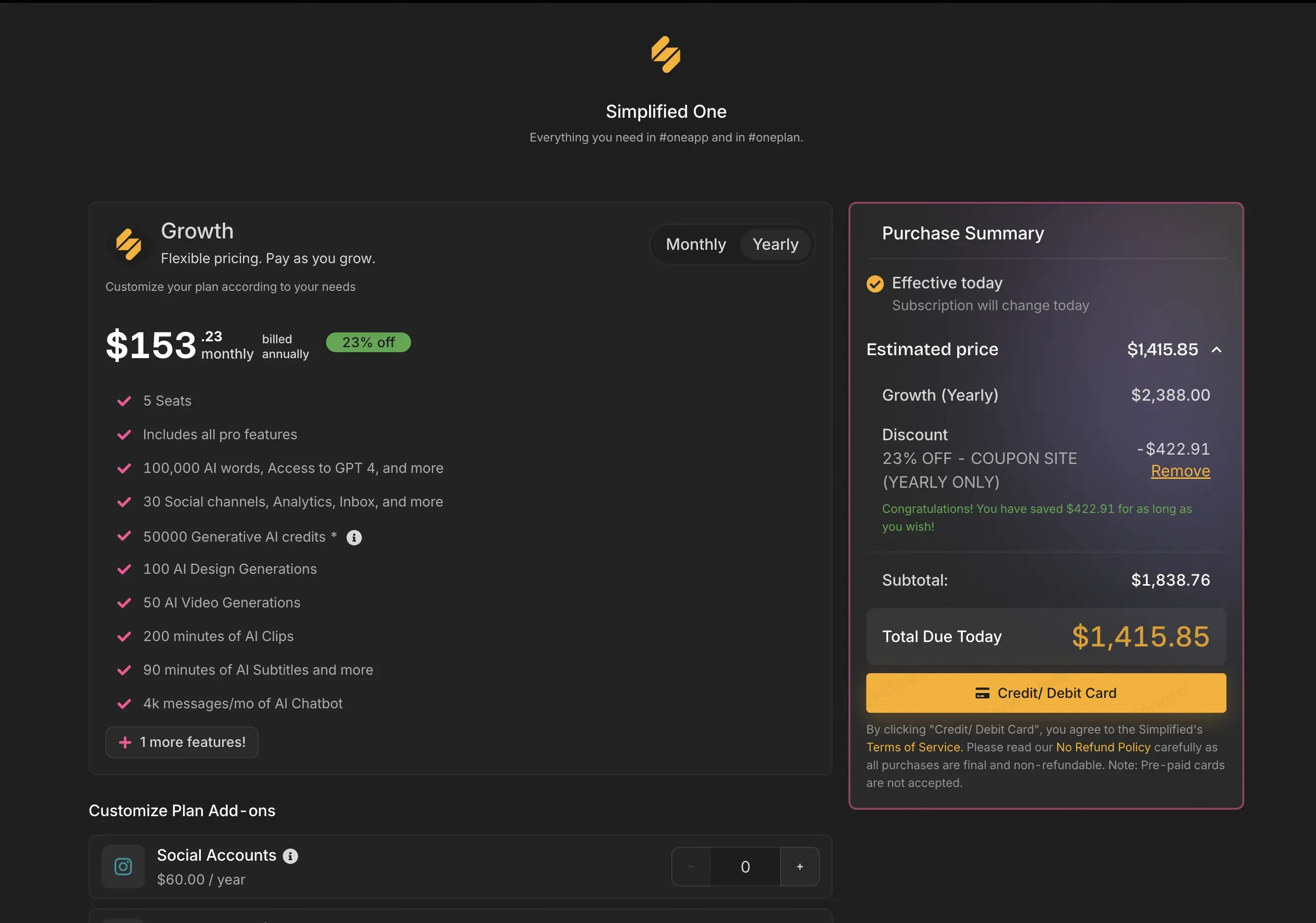Screen dimensions: 1316x923
Task: Click the Social Accounts quantity field
Action: click(745, 867)
